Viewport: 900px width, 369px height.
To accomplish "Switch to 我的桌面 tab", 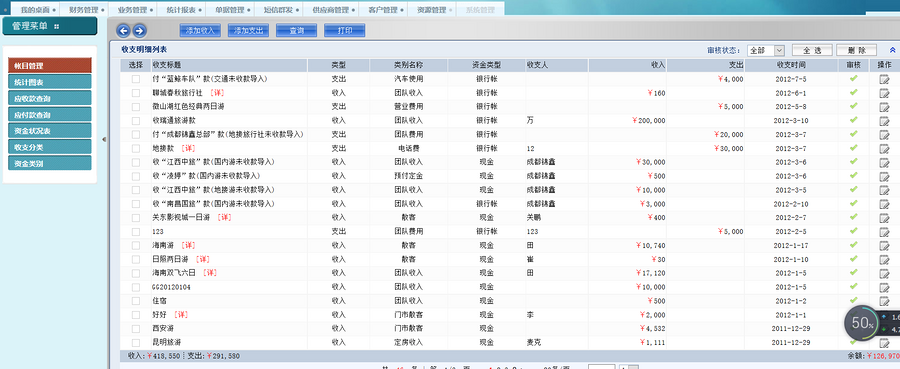I will pyautogui.click(x=36, y=10).
